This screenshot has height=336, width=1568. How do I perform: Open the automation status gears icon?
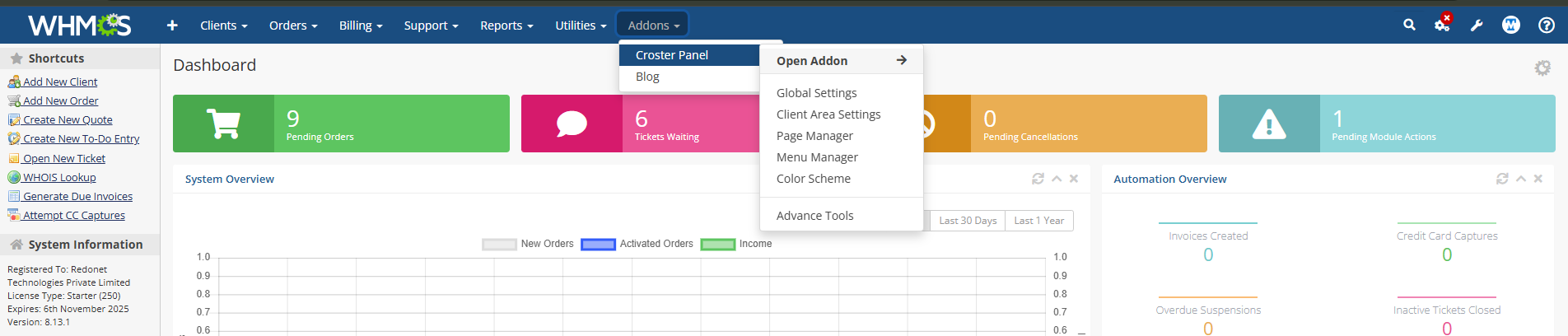click(1442, 25)
